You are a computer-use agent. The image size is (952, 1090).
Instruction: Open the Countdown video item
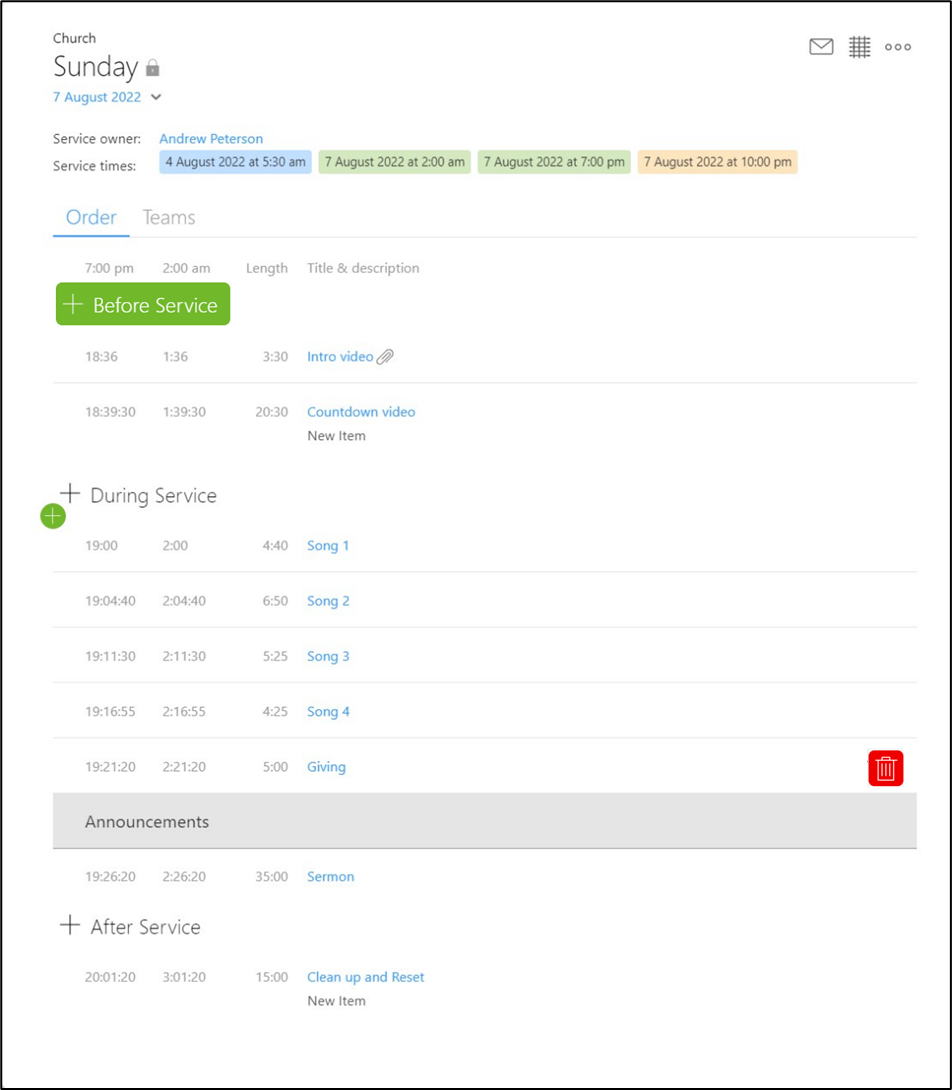[x=361, y=412]
